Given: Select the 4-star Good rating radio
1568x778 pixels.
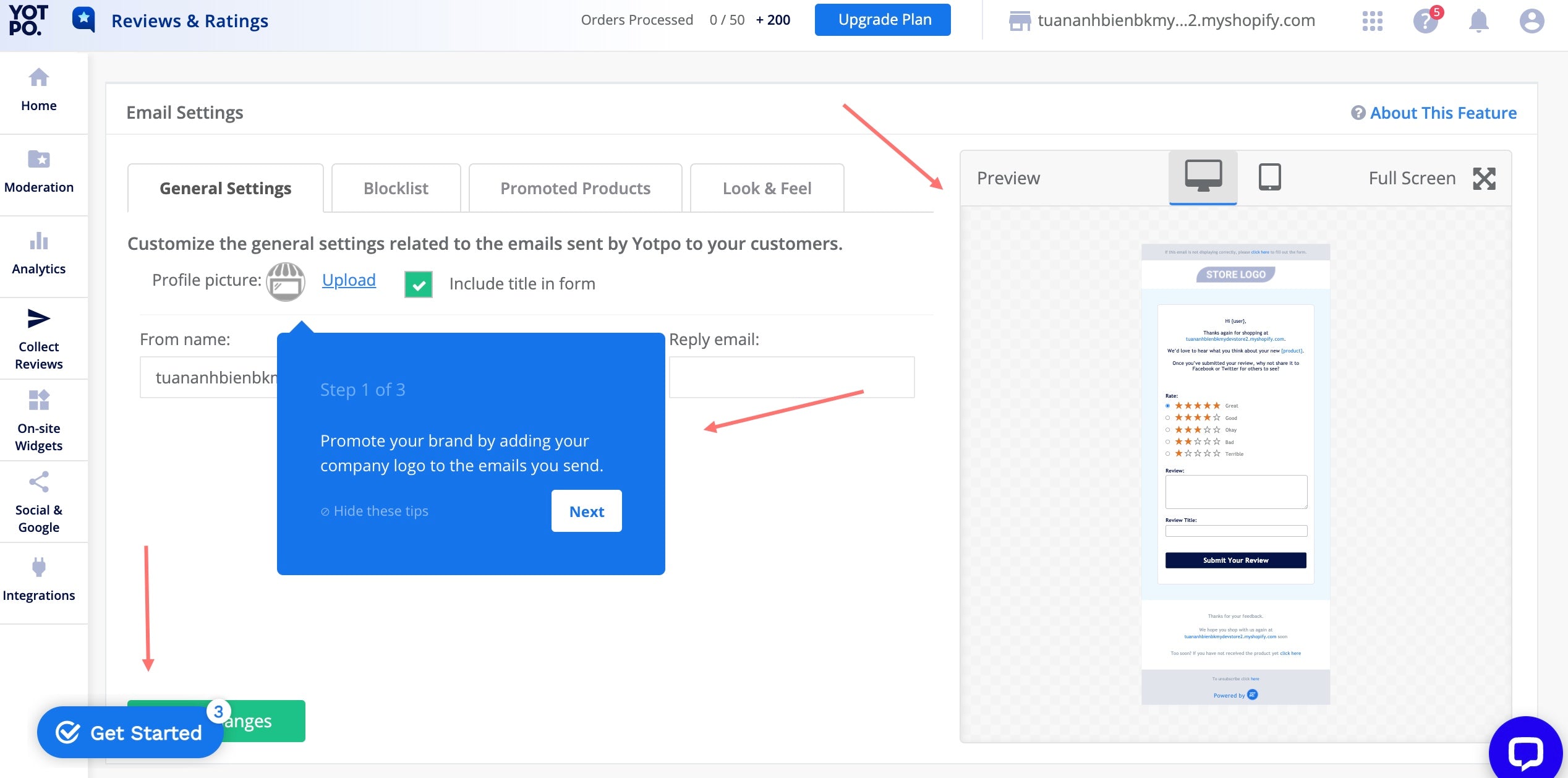Looking at the screenshot, I should coord(1167,418).
